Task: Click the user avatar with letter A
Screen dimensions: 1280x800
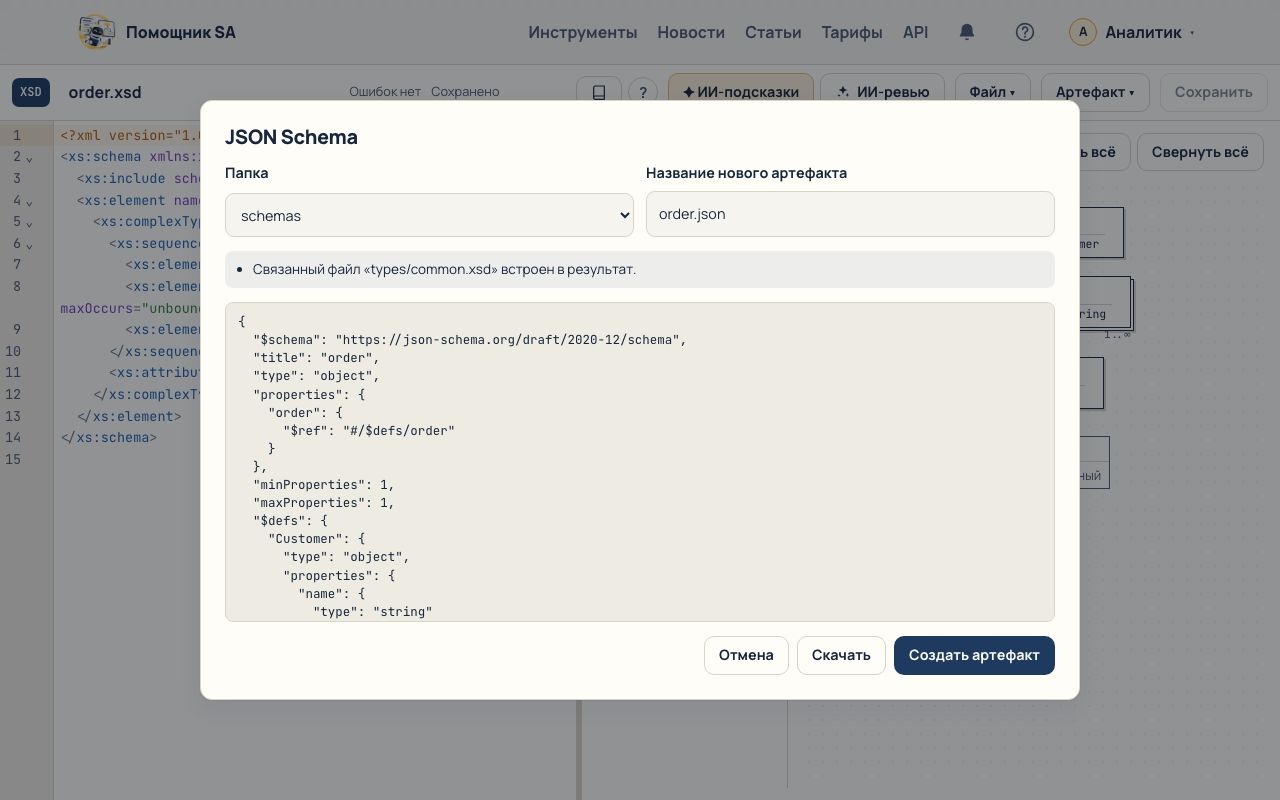Action: (1083, 32)
